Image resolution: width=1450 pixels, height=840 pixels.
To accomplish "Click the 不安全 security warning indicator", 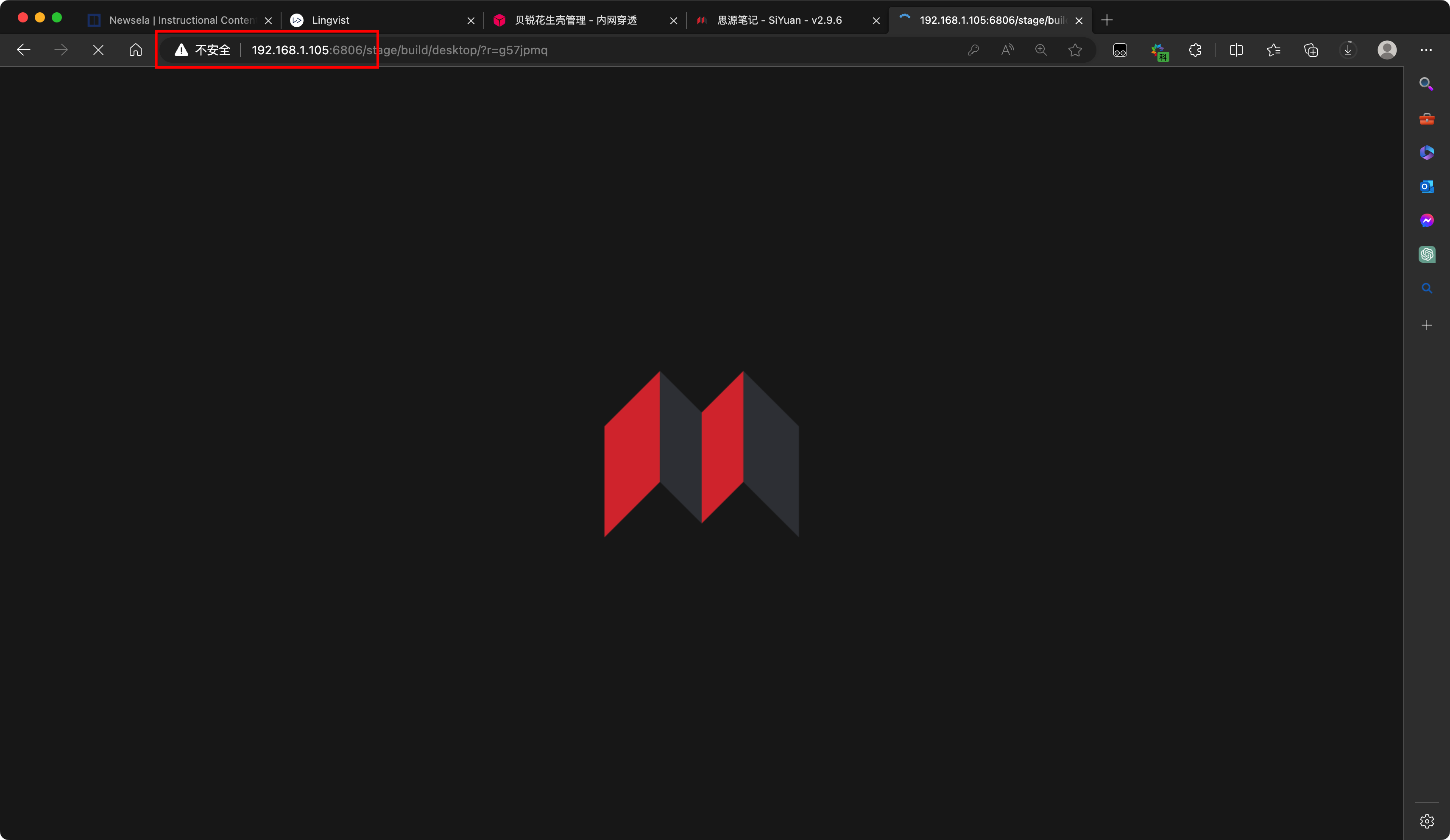I will pos(203,50).
